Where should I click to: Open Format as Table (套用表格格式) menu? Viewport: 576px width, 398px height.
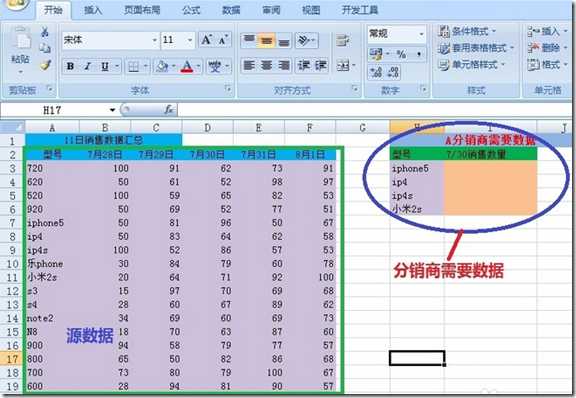(476, 48)
